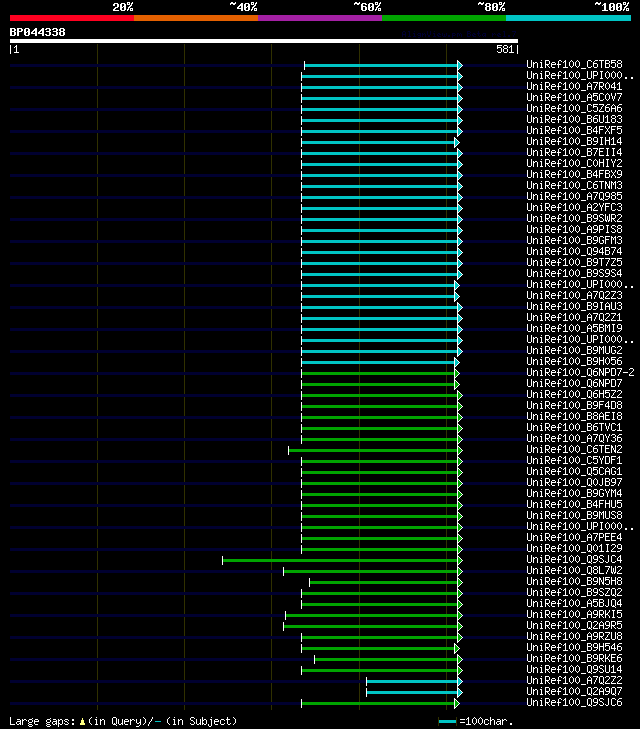640x729 pixels.
Task: Choose the UniRef100_B9MUG2 entry
Action: (574, 351)
